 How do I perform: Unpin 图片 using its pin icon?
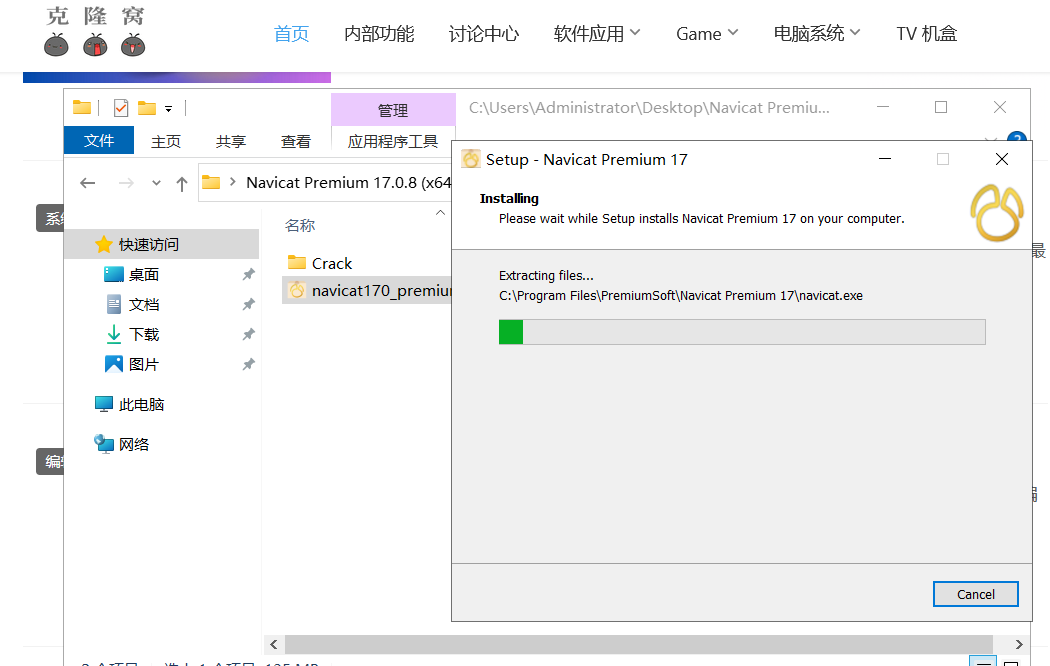click(x=248, y=364)
